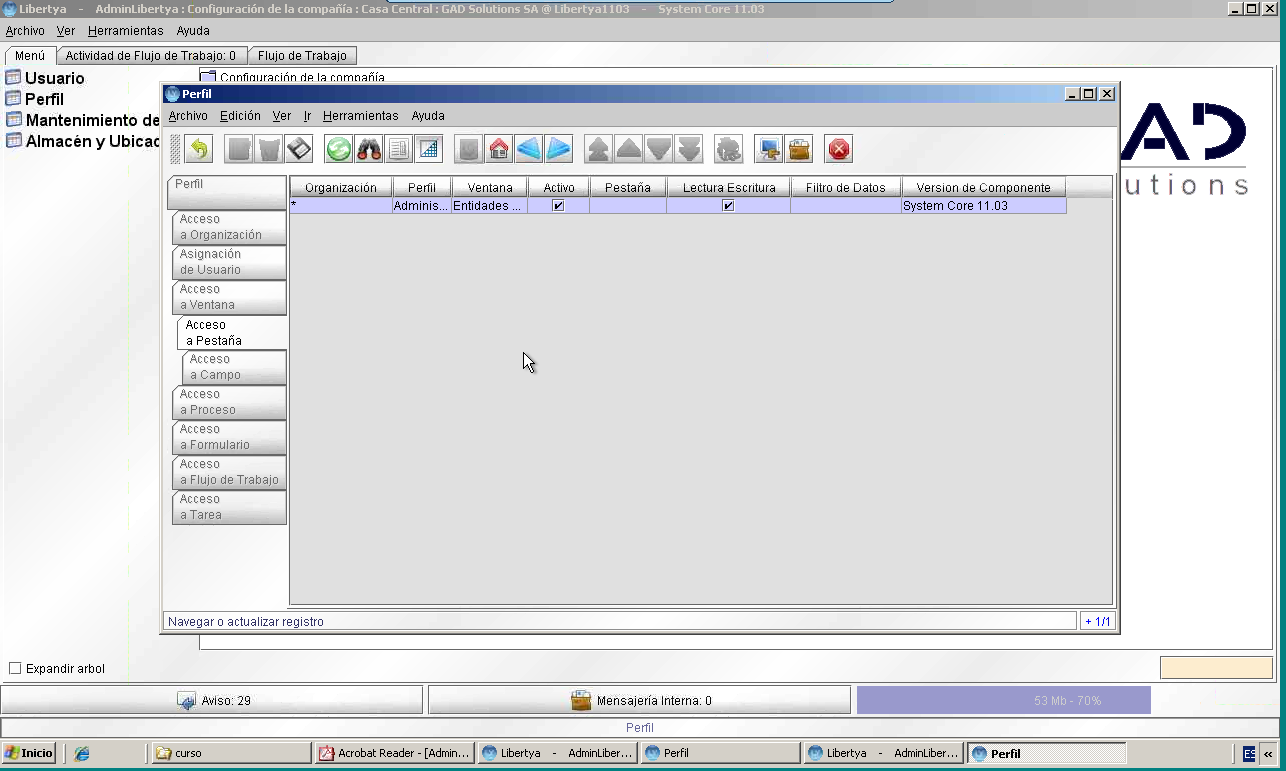This screenshot has height=771, width=1286.
Task: Open the Edición menu in Perfil window
Action: click(x=240, y=116)
